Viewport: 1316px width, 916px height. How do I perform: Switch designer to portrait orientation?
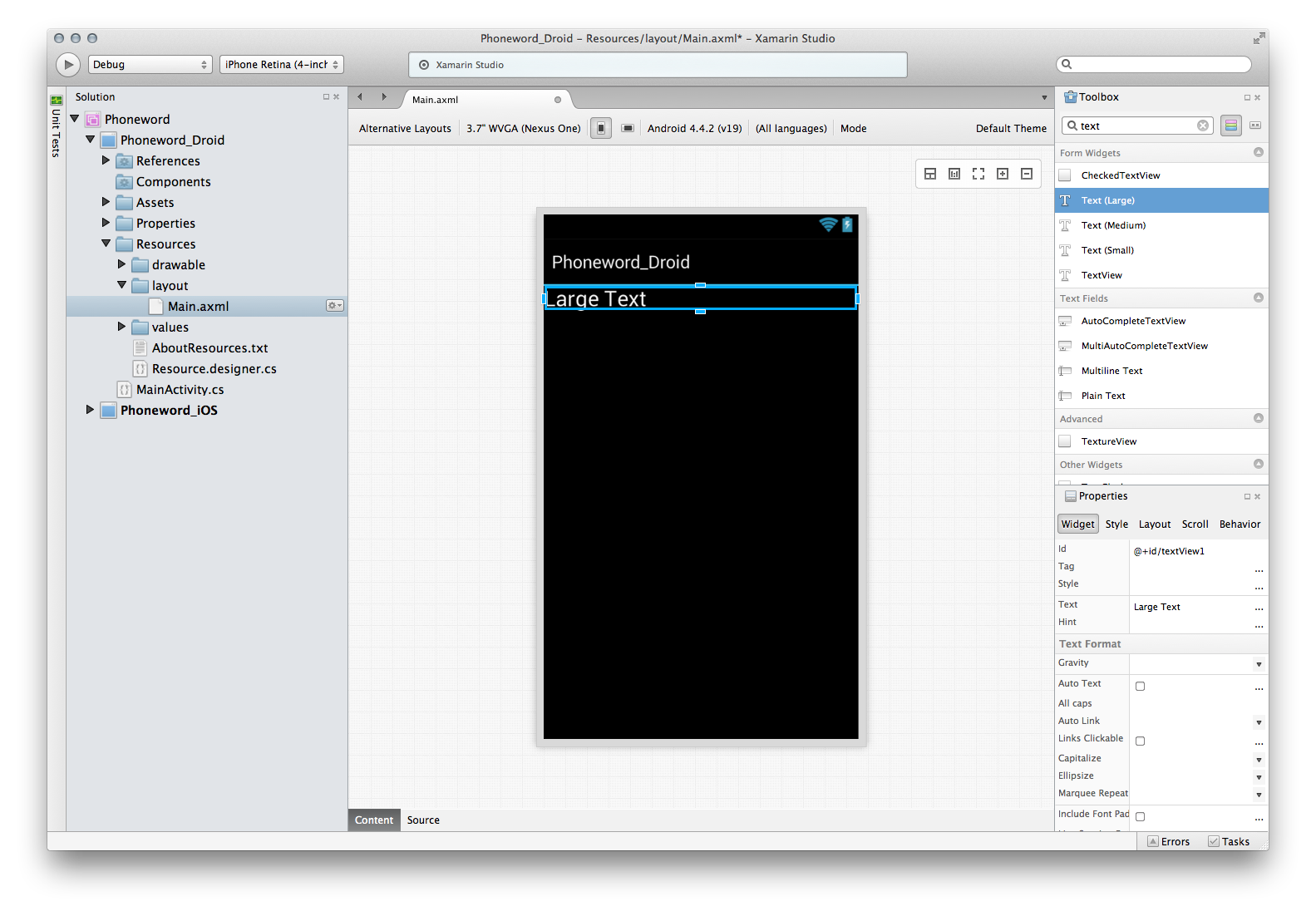(x=601, y=128)
